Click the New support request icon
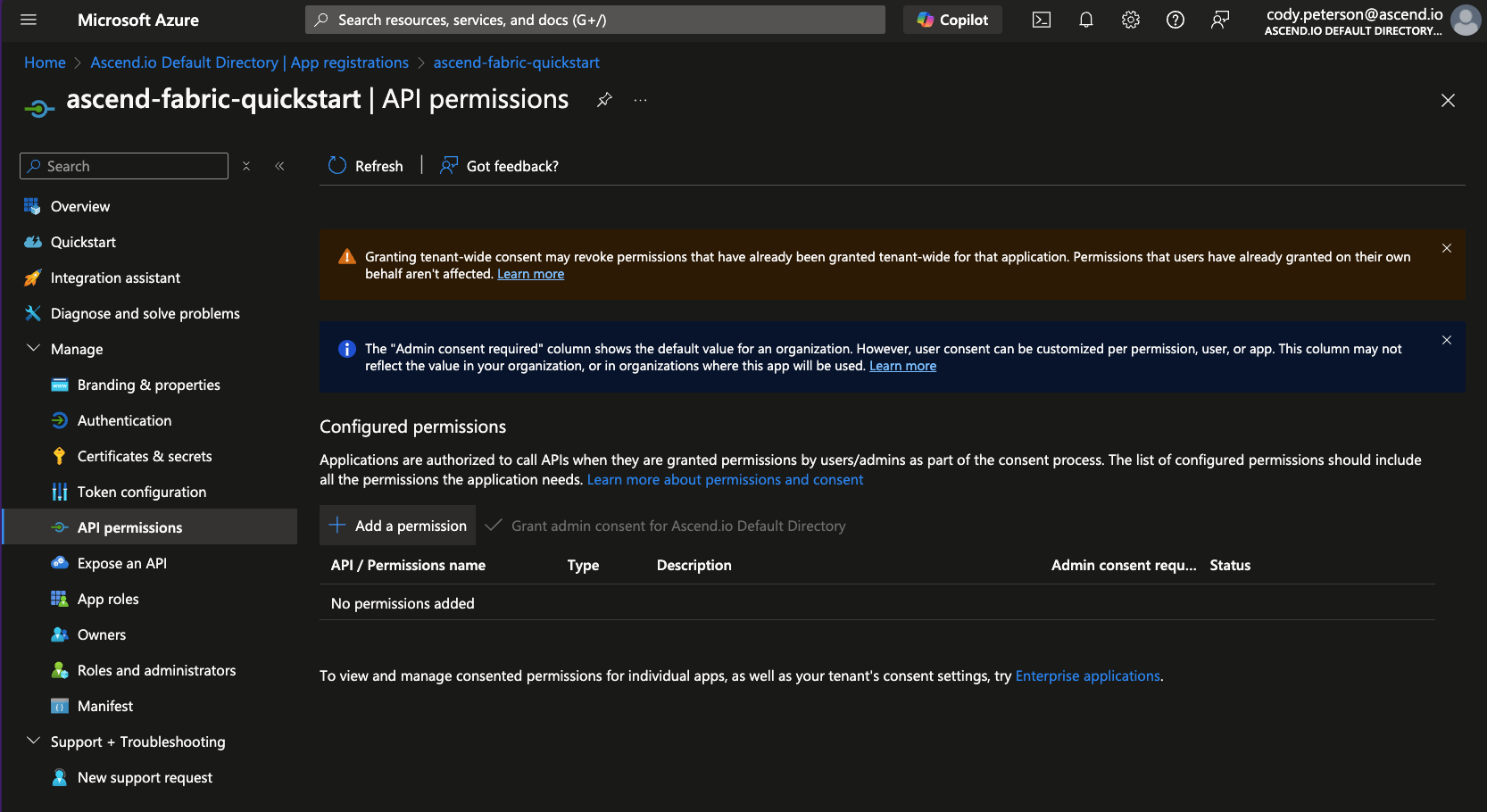 click(x=60, y=777)
